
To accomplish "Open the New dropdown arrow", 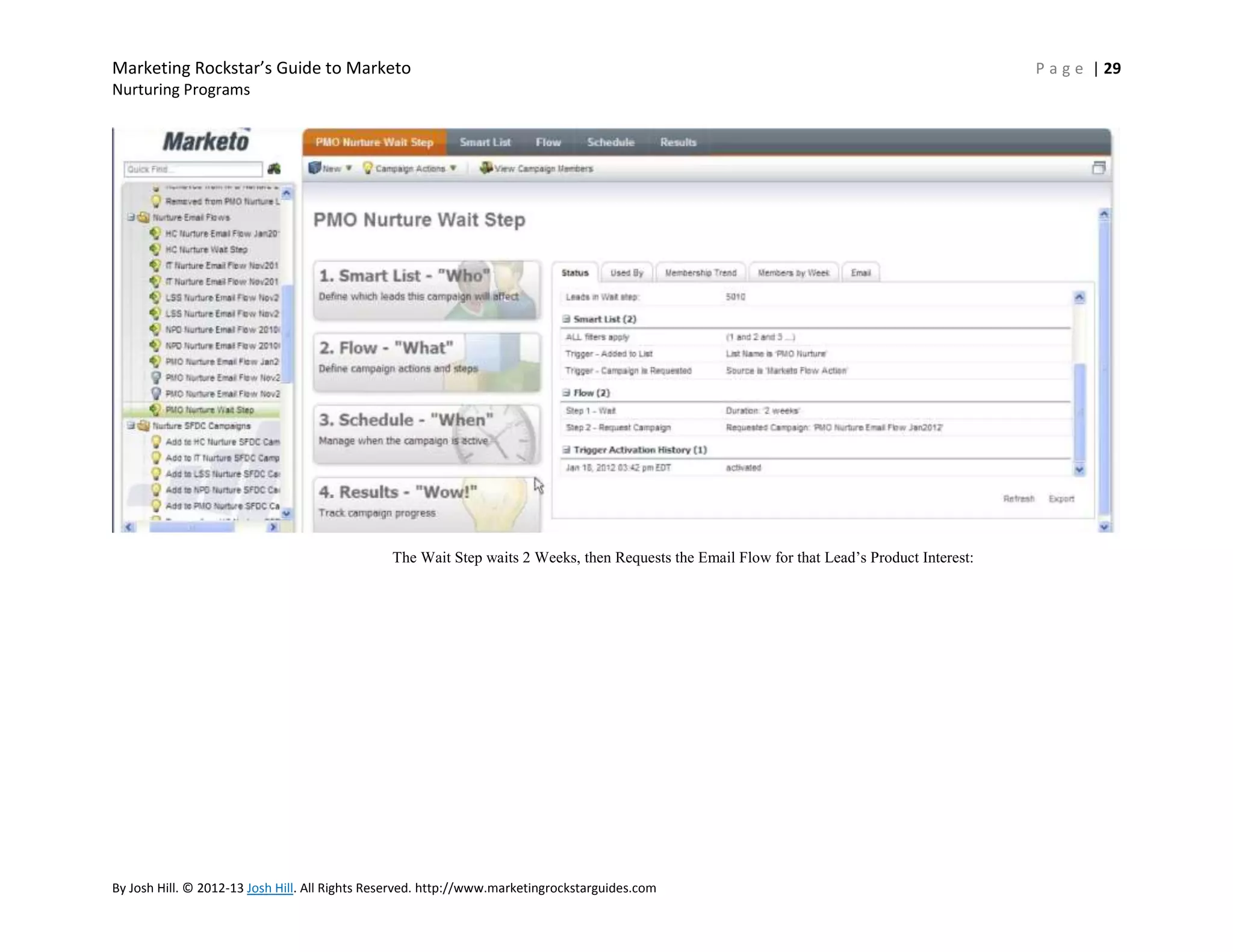I will click(349, 168).
